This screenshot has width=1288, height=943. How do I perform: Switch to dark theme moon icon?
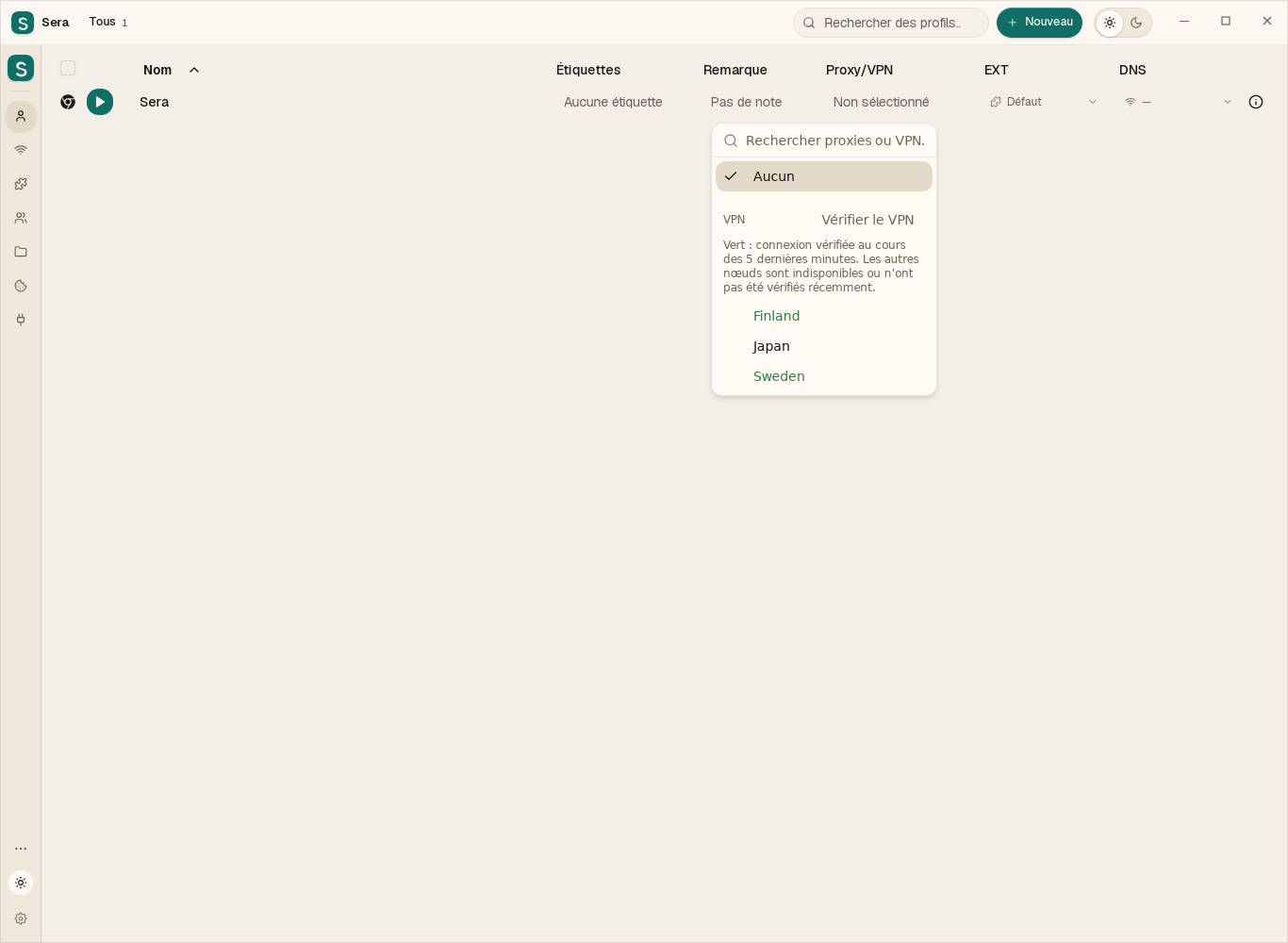pyautogui.click(x=1136, y=23)
